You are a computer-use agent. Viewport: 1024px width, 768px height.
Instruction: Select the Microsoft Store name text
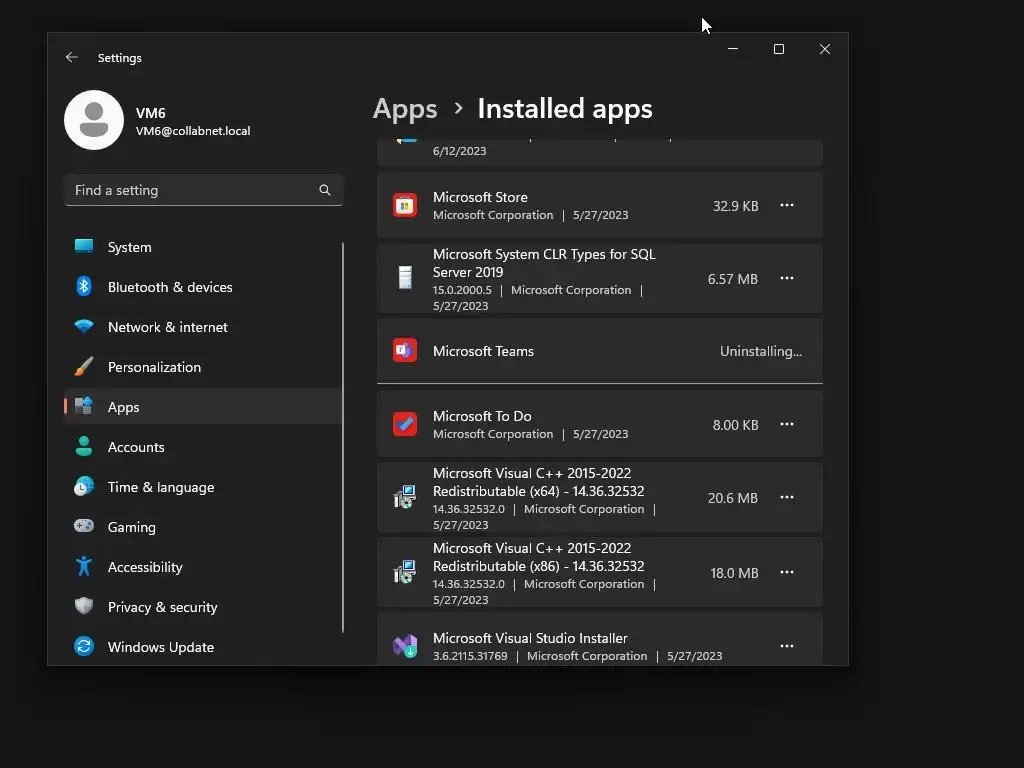[x=480, y=197]
